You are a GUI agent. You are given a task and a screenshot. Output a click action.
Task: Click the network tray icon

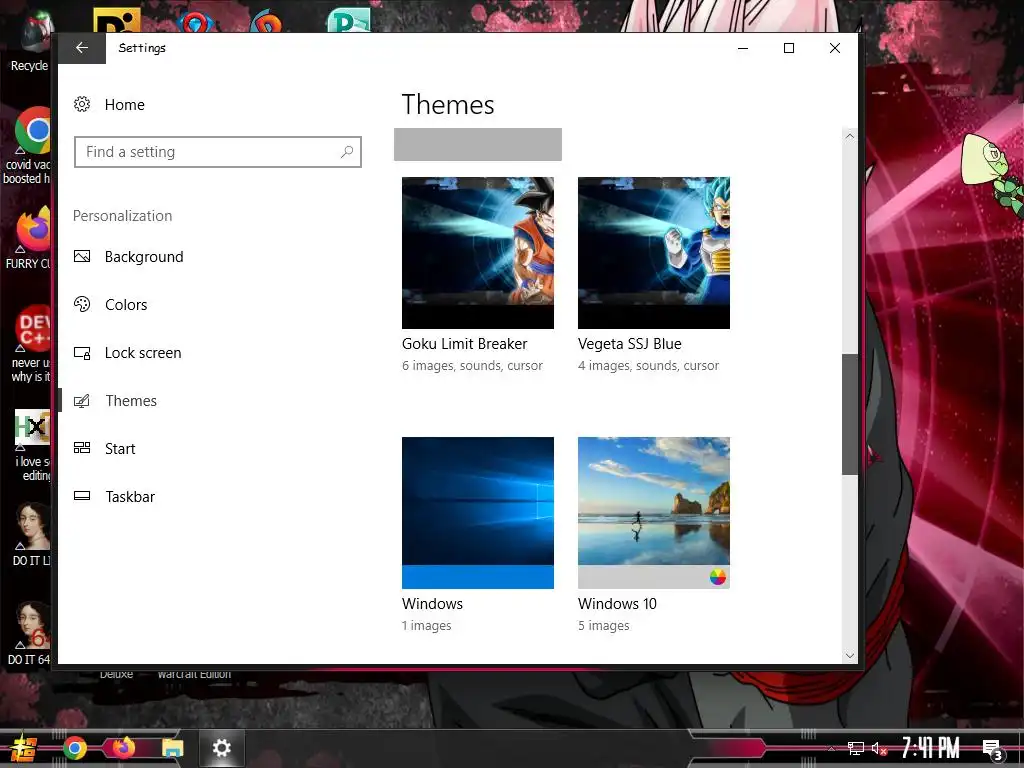click(856, 748)
